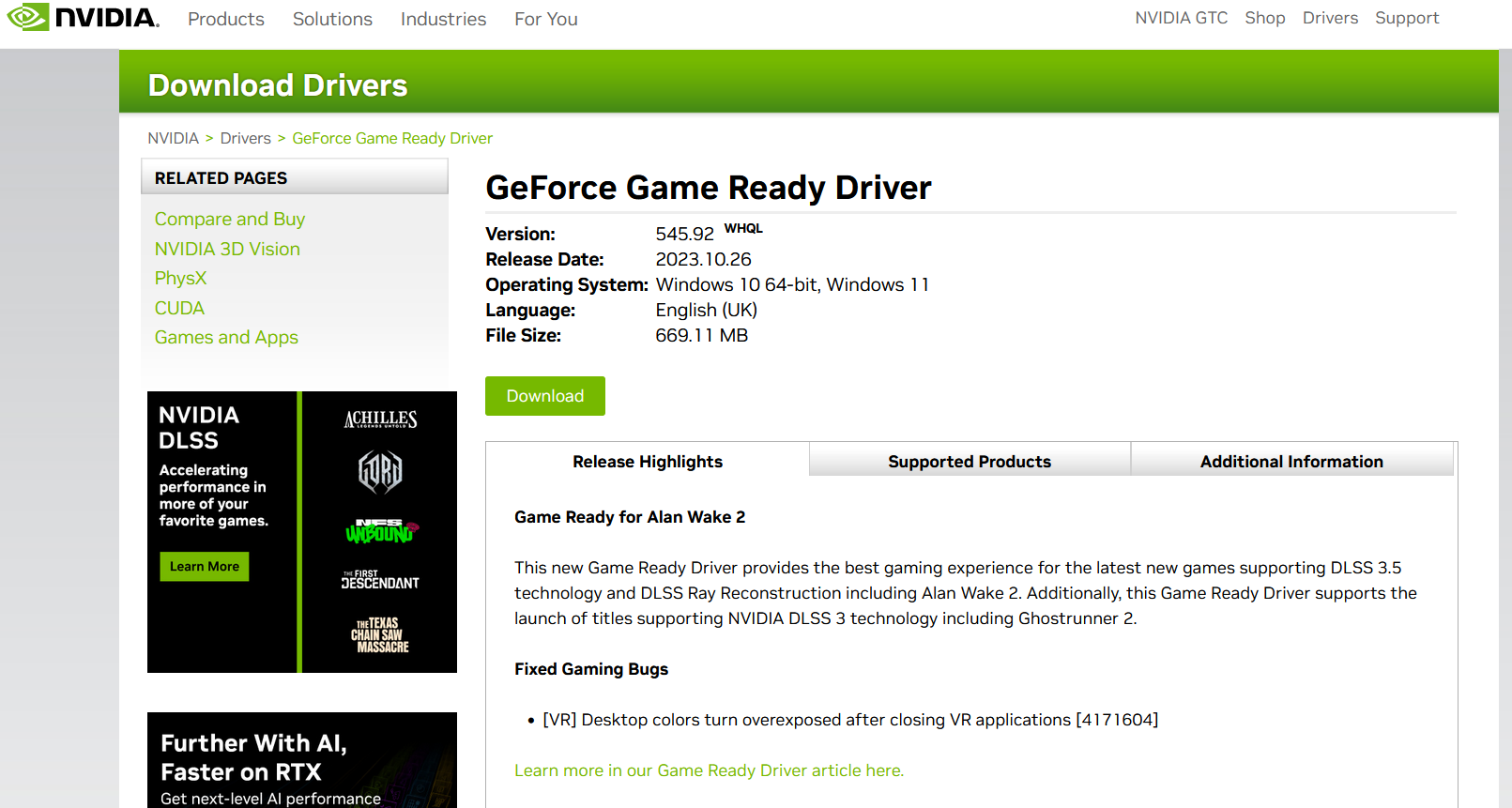This screenshot has width=1512, height=808.
Task: Switch to the Additional Information tab
Action: (1291, 461)
